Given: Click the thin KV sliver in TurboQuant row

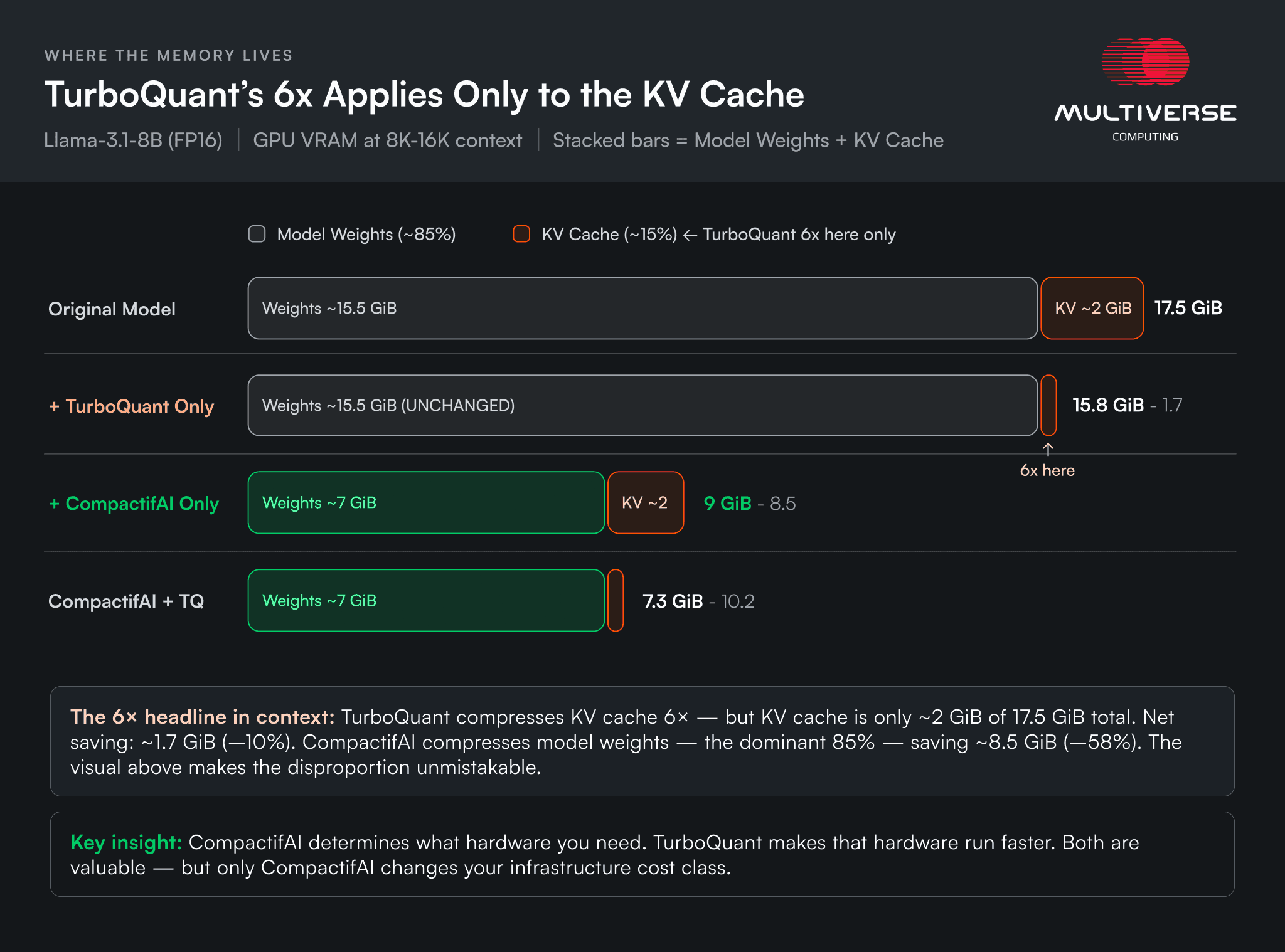Looking at the screenshot, I should 1048,405.
